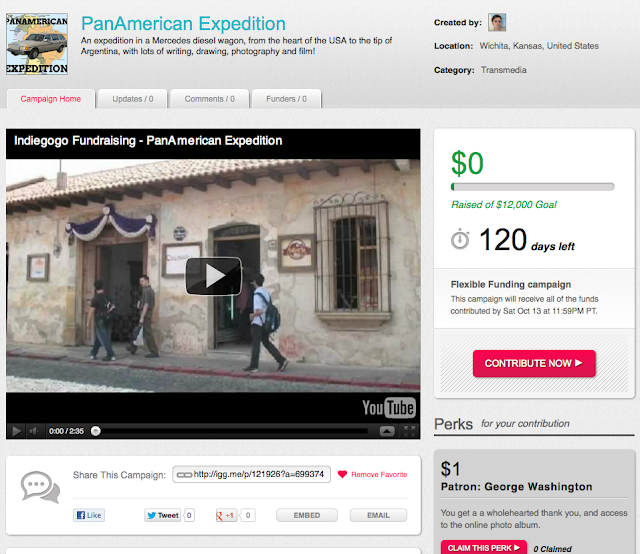Open the campaign creator's avatar
The image size is (640, 554).
point(497,22)
